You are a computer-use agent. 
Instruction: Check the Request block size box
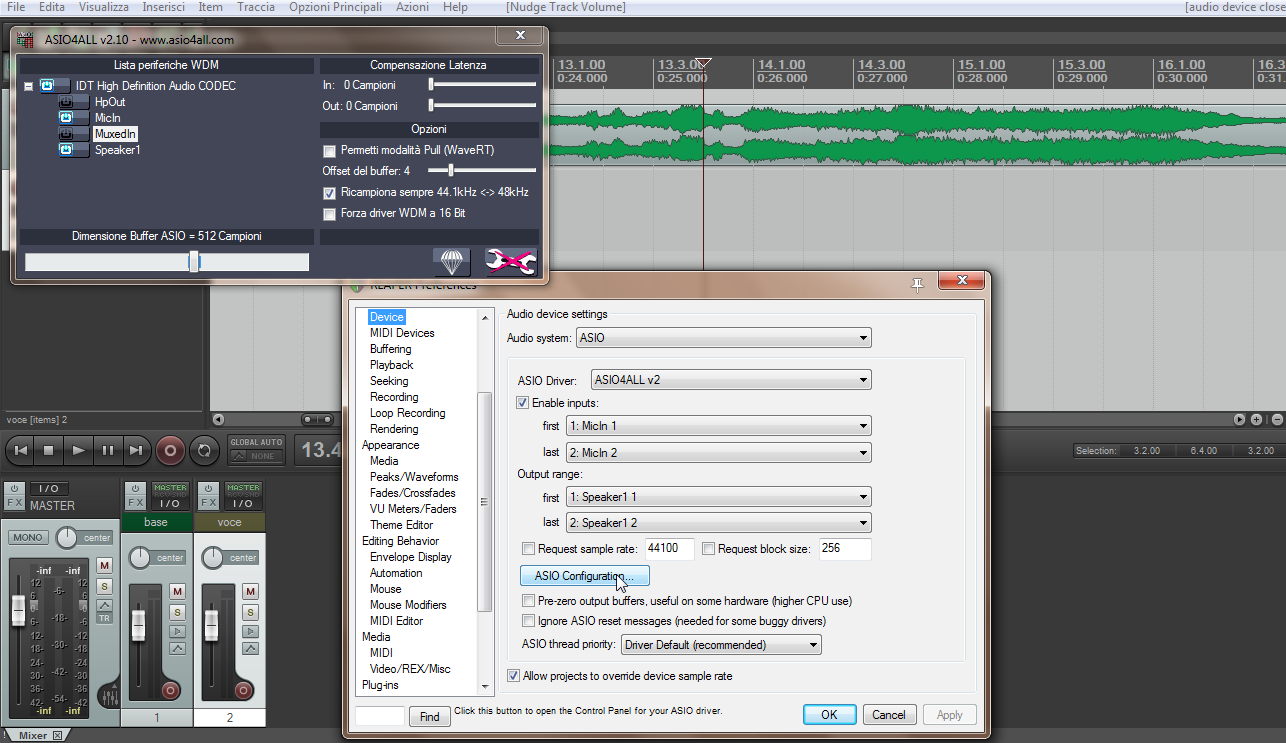click(x=709, y=549)
